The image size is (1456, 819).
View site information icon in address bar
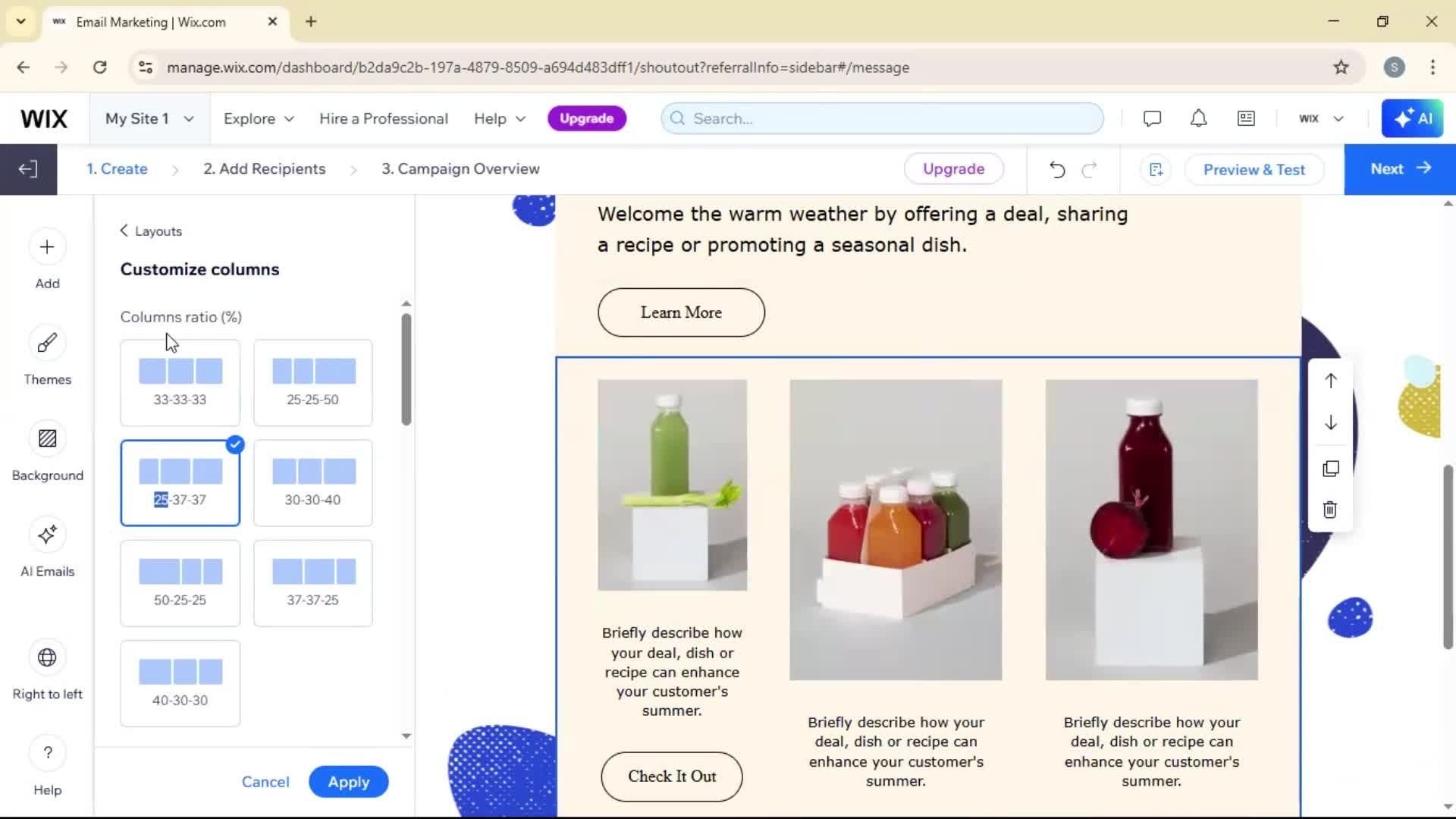point(146,67)
